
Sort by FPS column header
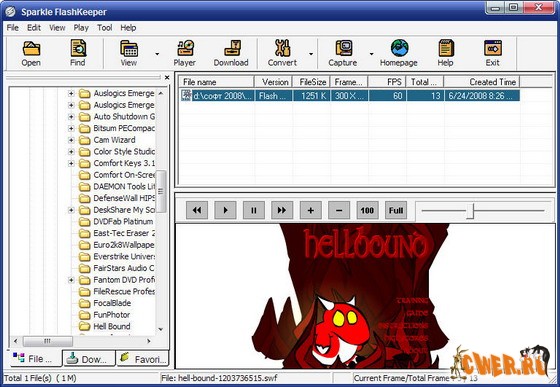(x=387, y=82)
